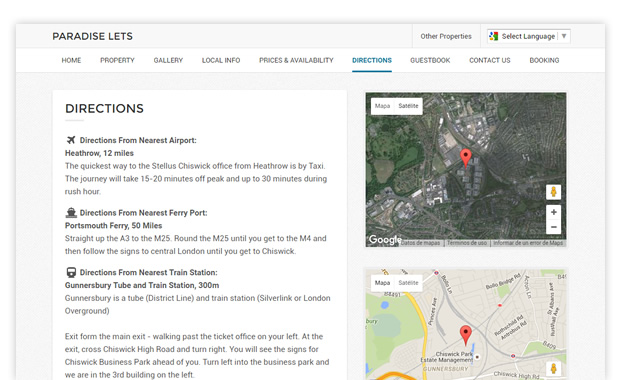Open the Select Language dropdown

click(x=529, y=36)
